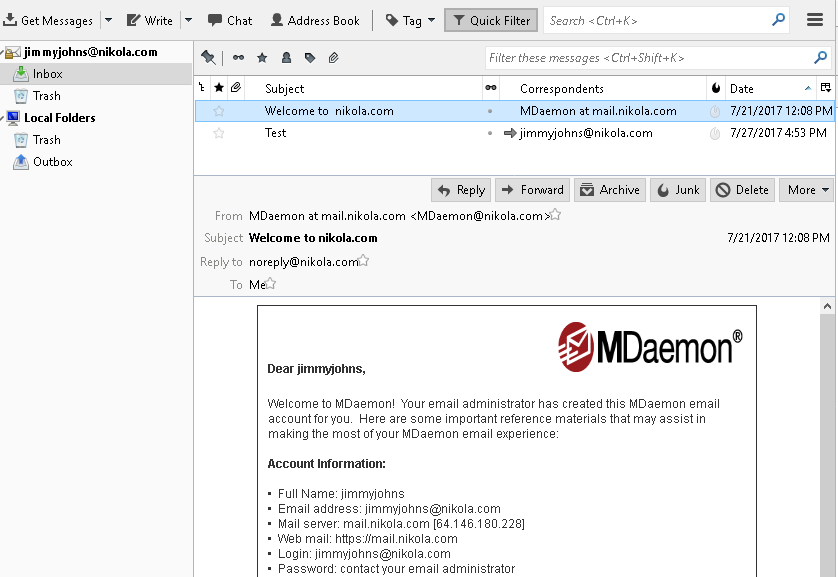Sort messages by Subject column

363,88
